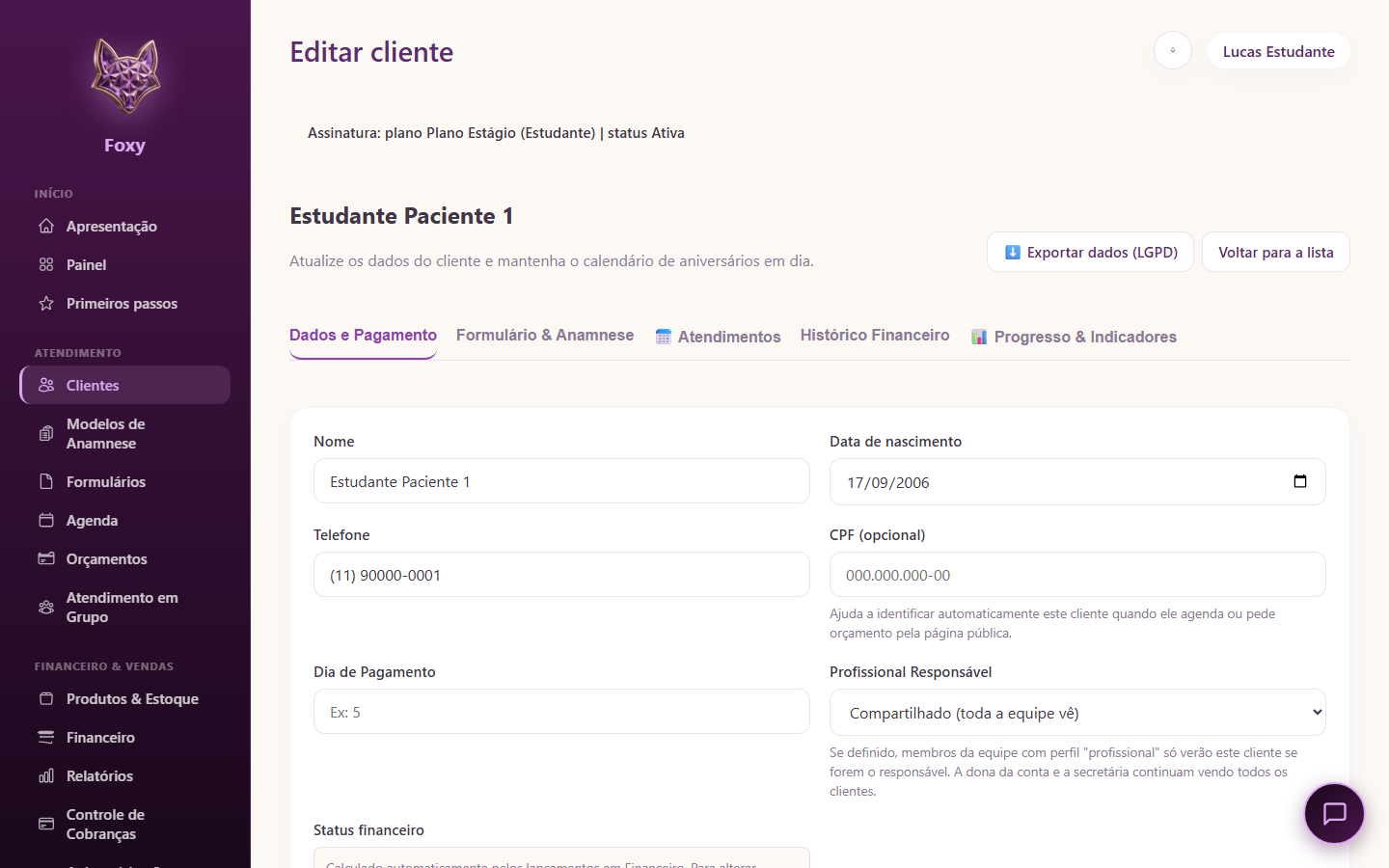
Task: Open the Profissional Responsável dropdown
Action: 1077,713
